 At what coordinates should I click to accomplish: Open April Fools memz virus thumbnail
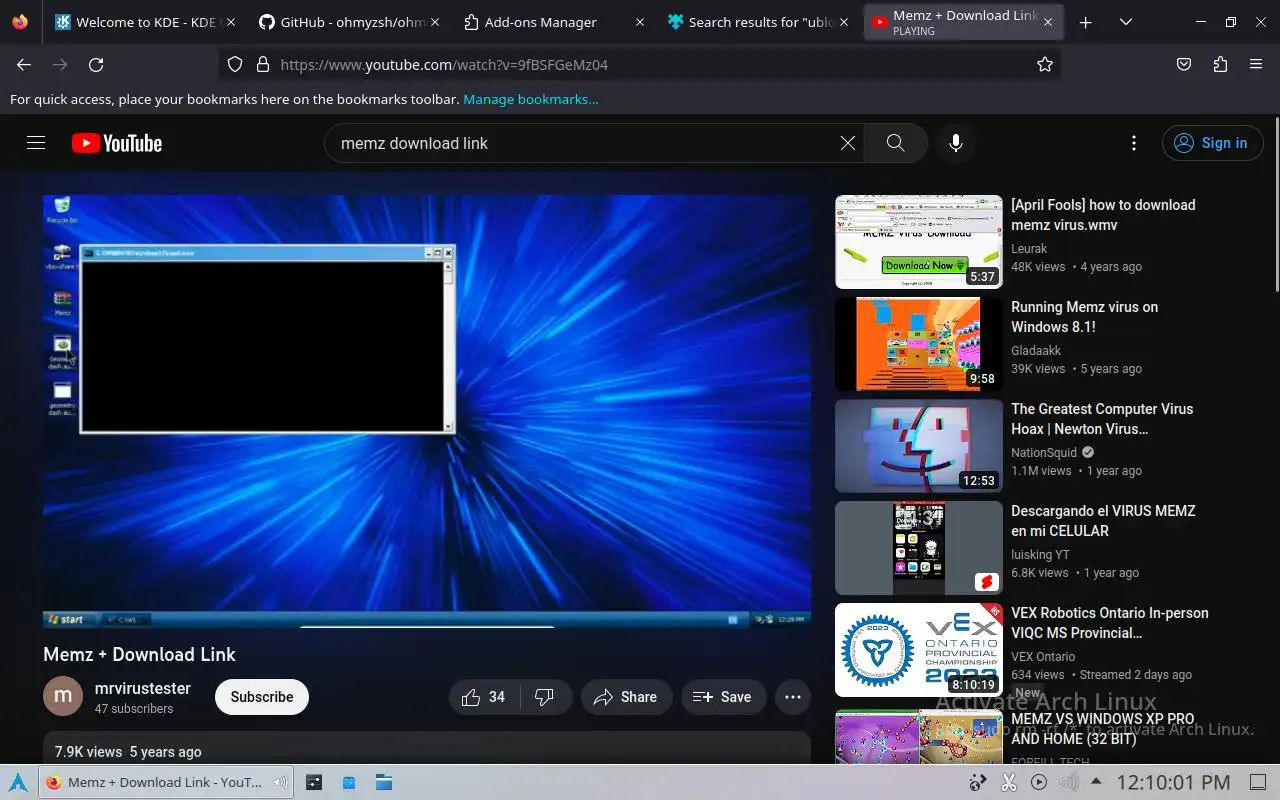(918, 242)
